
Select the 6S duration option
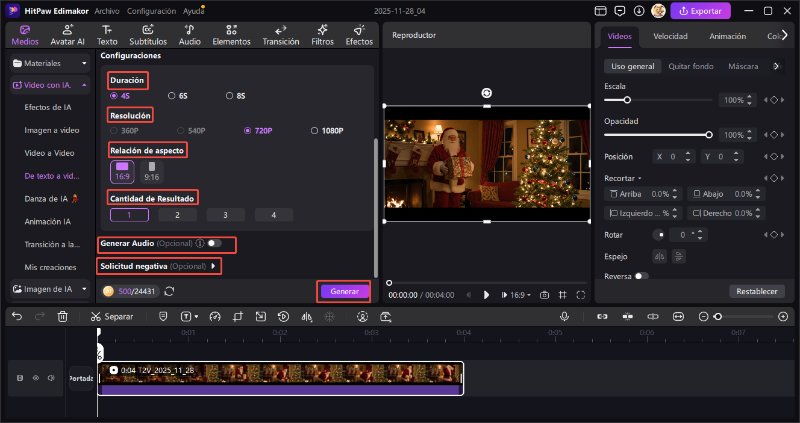coord(178,95)
